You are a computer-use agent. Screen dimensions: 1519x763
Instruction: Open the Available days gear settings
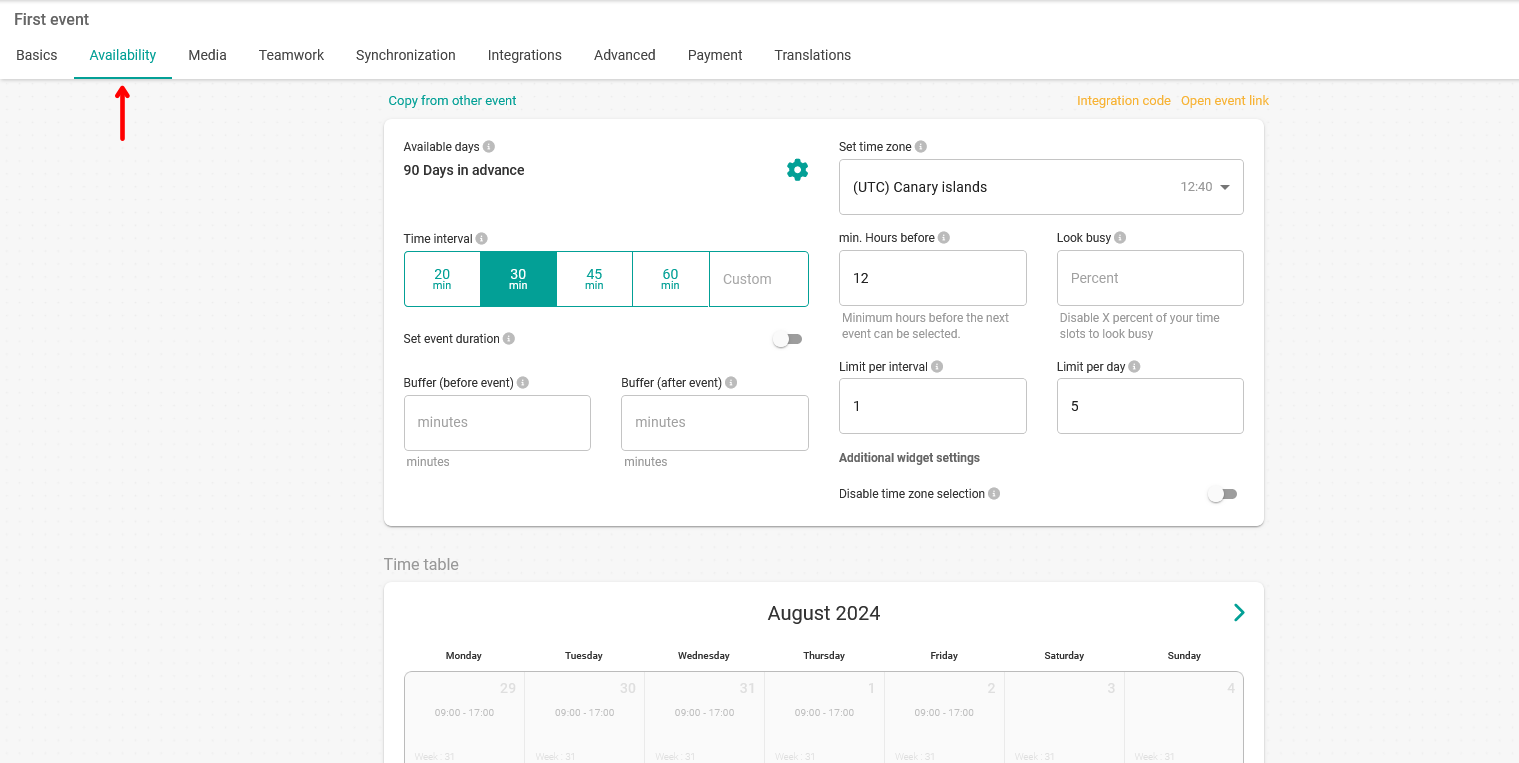(x=797, y=170)
